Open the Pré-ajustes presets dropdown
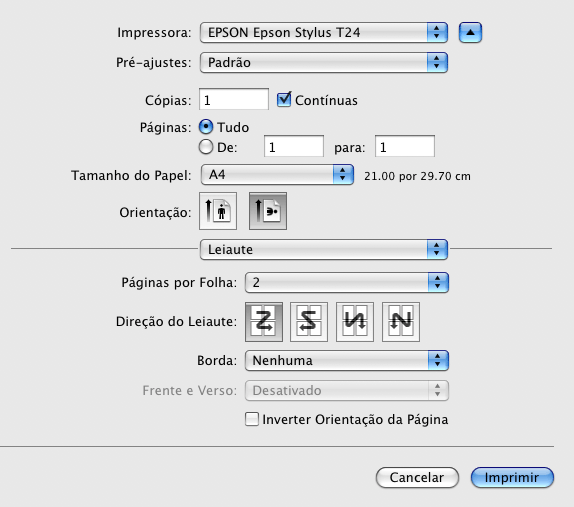The image size is (574, 507). (x=324, y=63)
